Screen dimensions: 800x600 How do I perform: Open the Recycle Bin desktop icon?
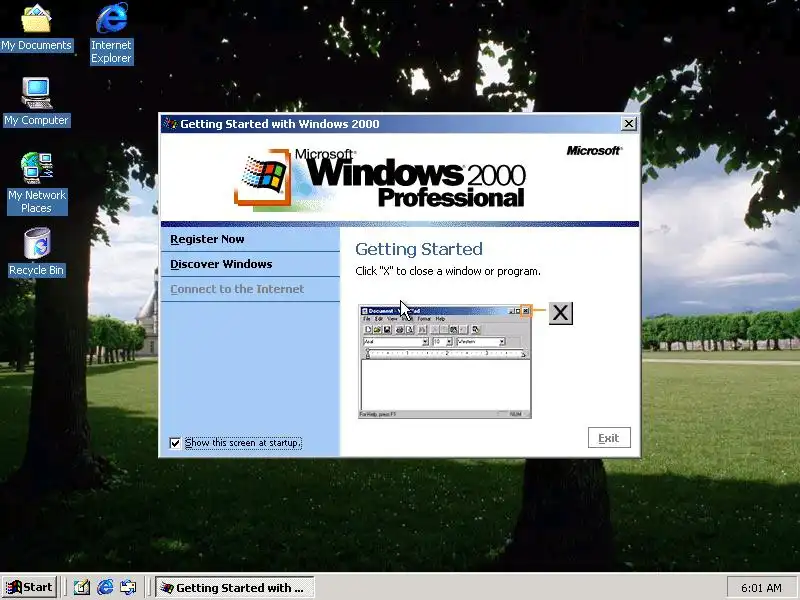pos(36,252)
